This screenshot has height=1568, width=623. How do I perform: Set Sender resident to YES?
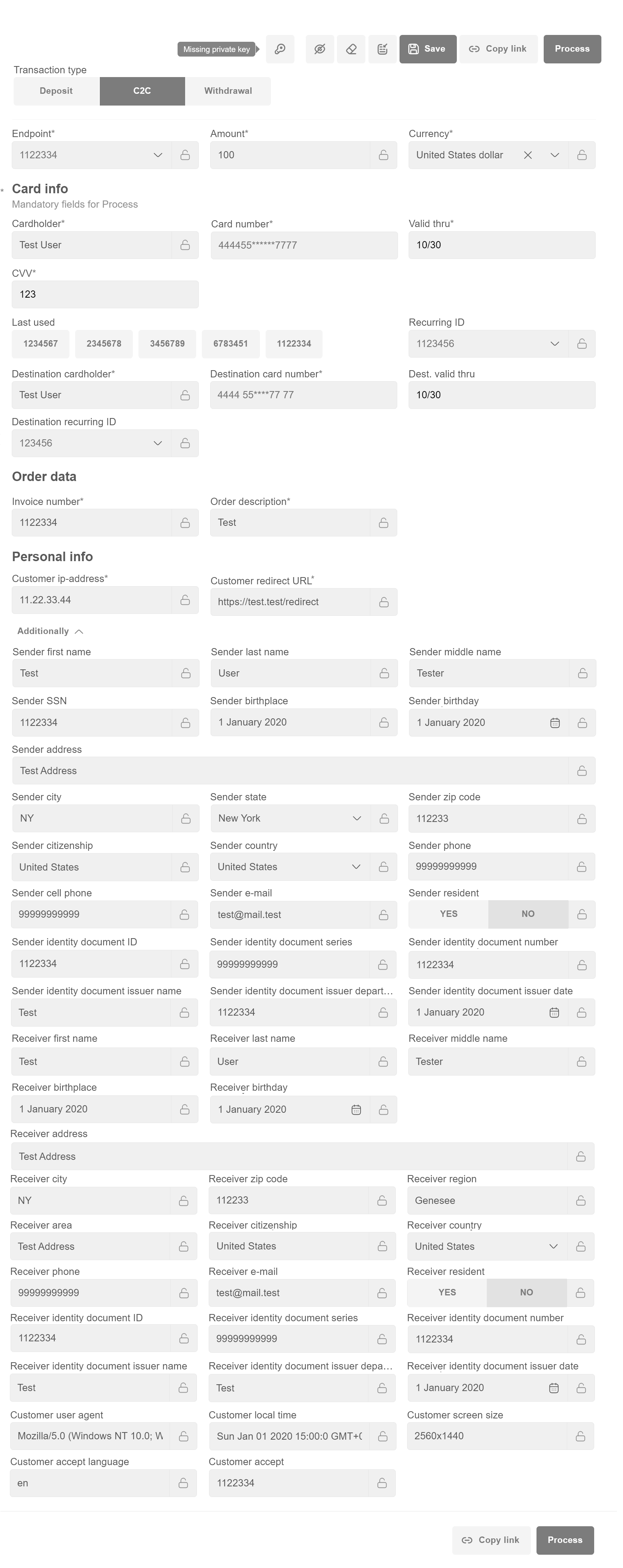448,914
